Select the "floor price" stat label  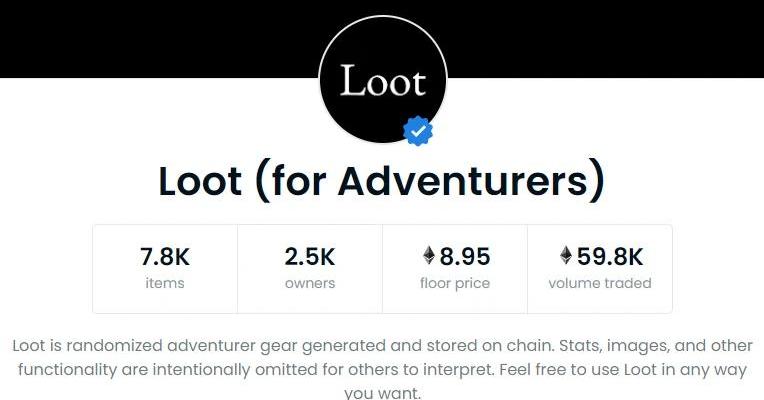[455, 283]
